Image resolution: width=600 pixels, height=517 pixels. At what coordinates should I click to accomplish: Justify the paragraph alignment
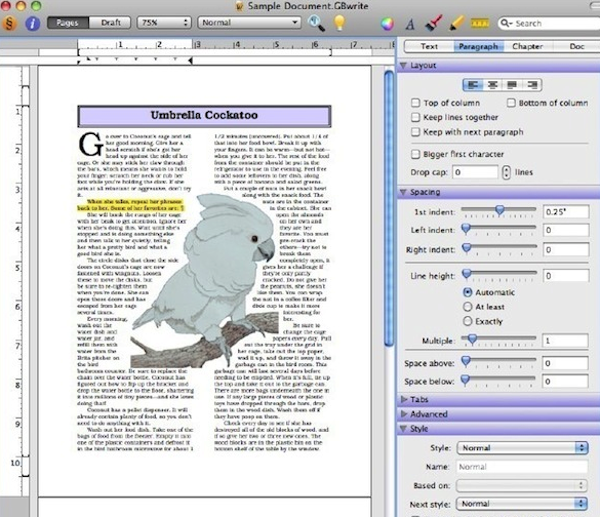click(x=512, y=85)
